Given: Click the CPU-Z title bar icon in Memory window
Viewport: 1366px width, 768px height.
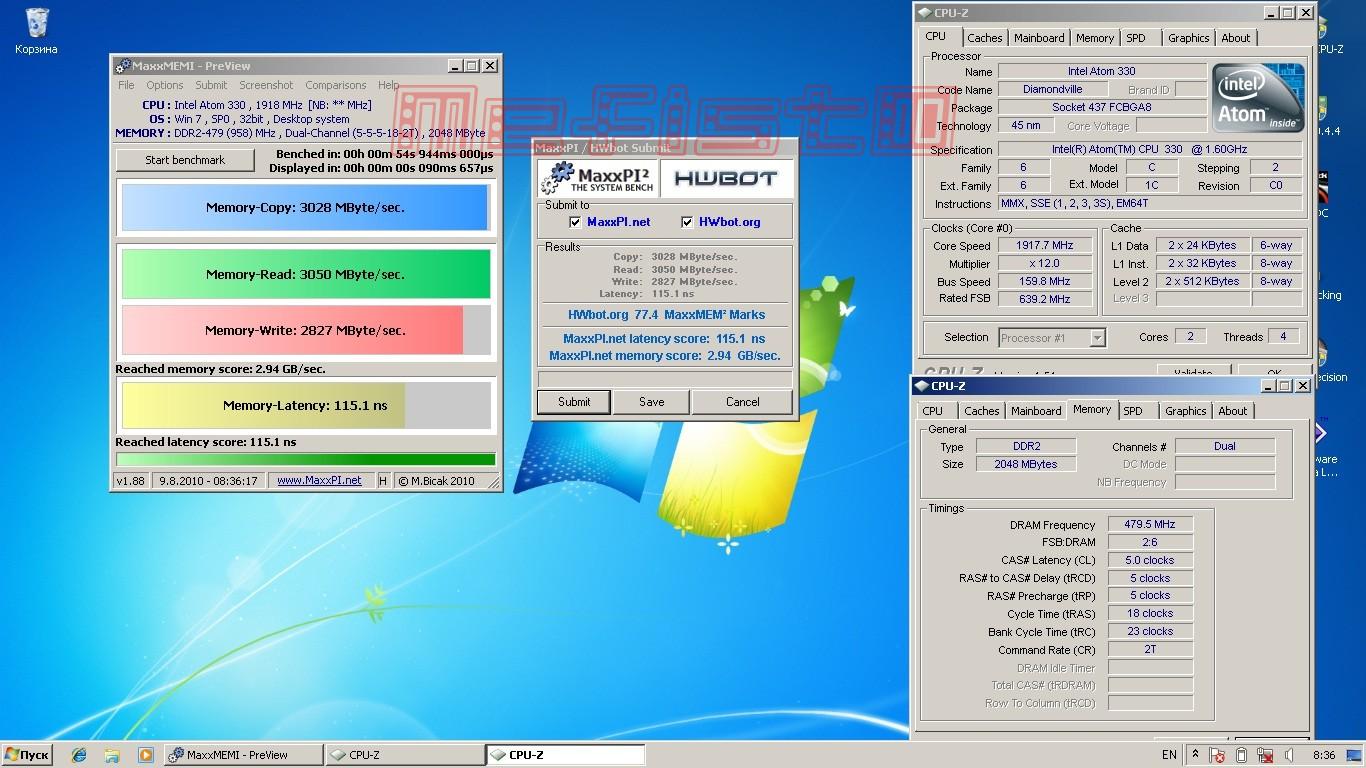Looking at the screenshot, I should pyautogui.click(x=922, y=386).
